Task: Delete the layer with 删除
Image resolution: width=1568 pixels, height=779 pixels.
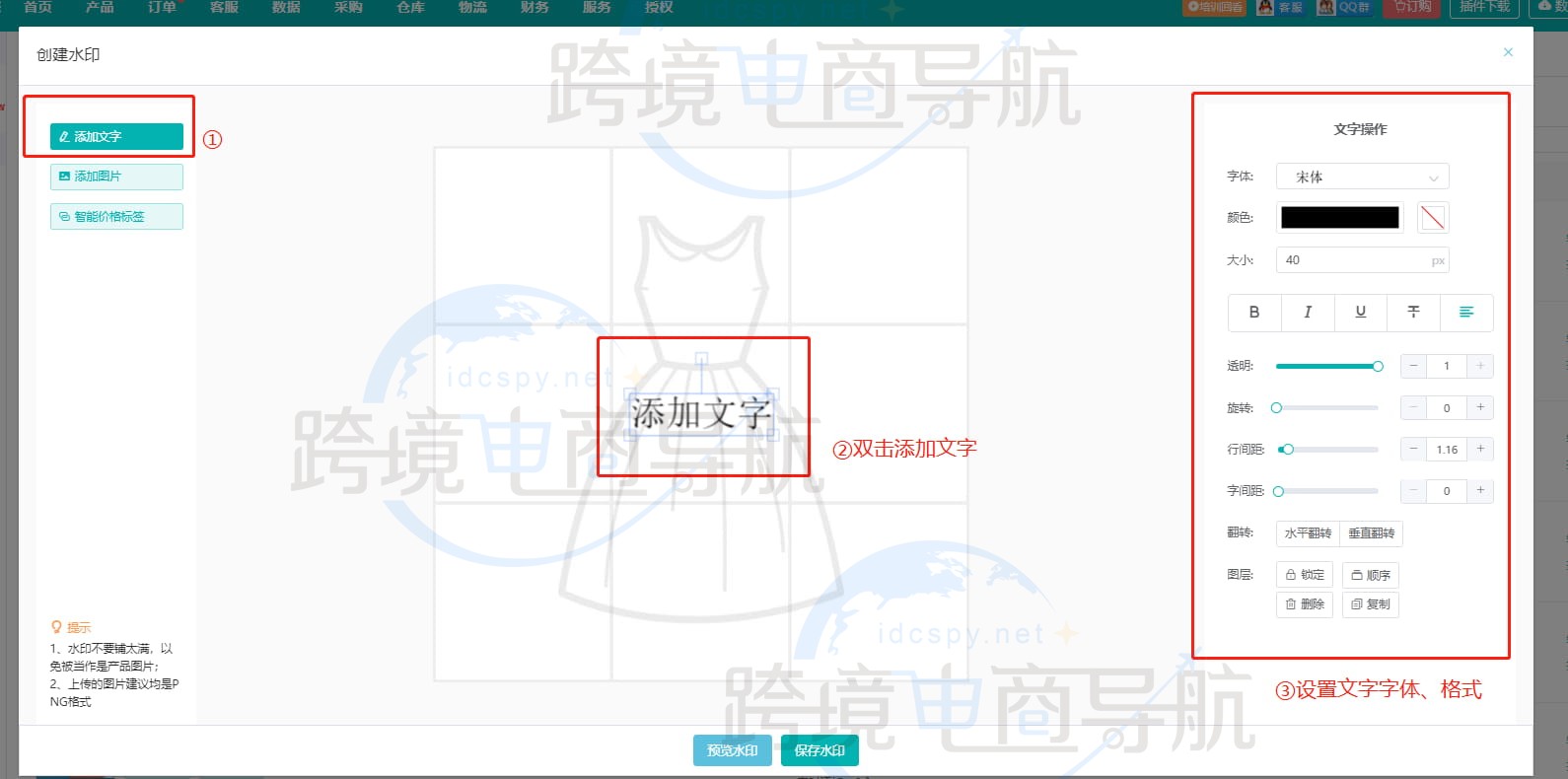Action: 1305,604
